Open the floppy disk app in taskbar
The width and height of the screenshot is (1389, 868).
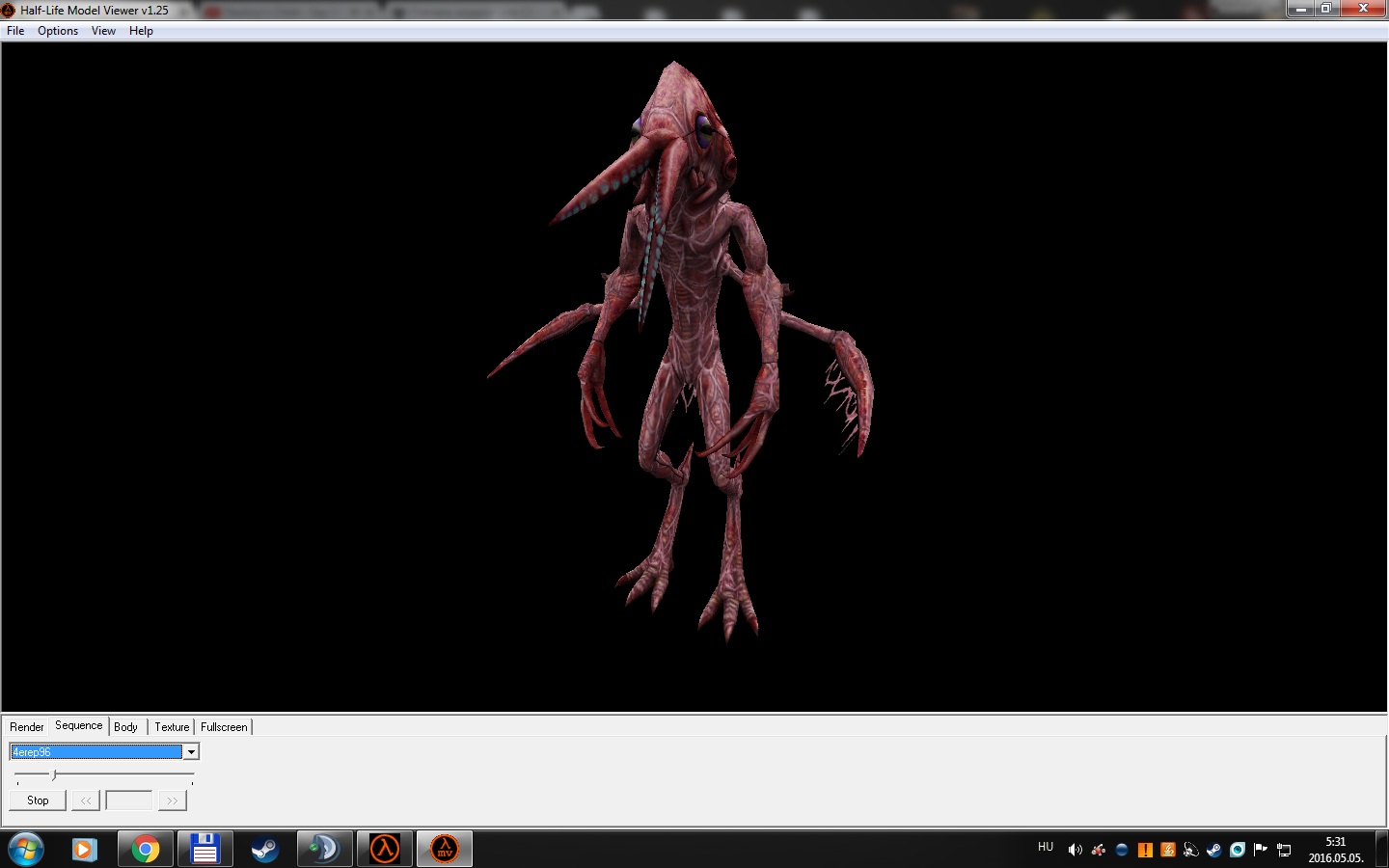204,850
